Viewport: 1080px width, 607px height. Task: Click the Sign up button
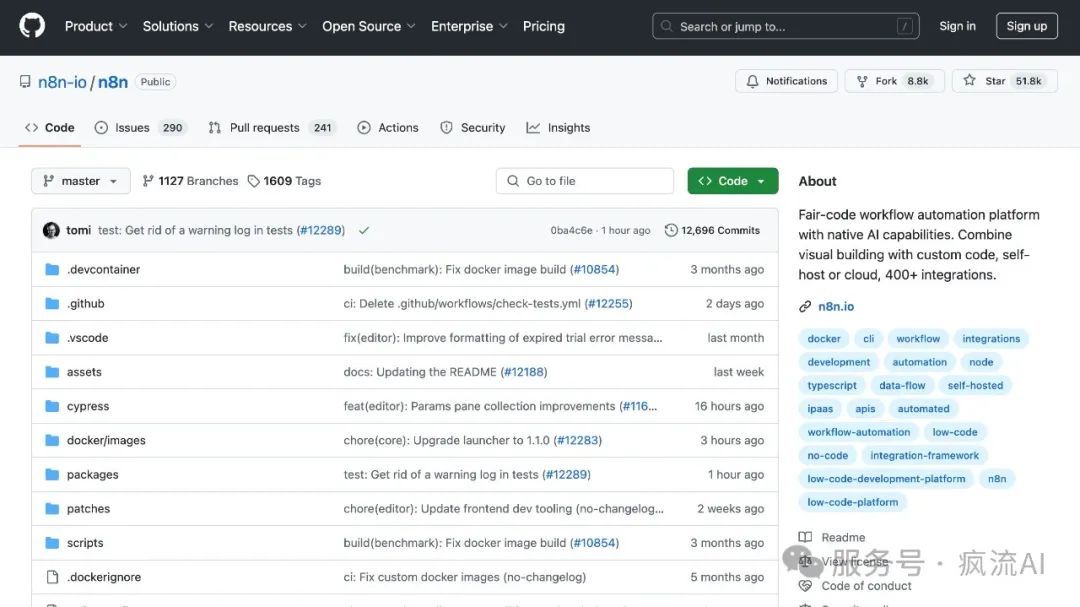(x=1026, y=26)
